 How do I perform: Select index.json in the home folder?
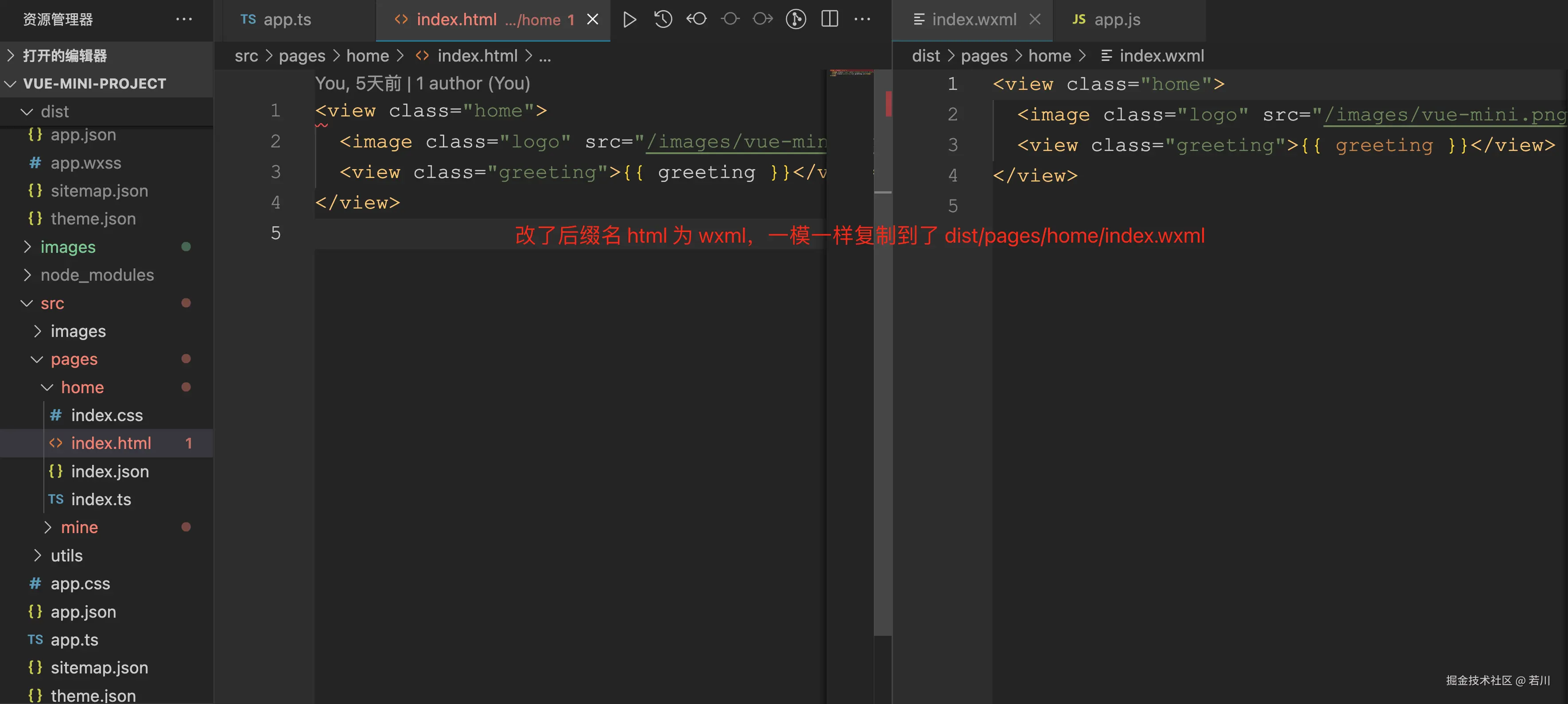tap(109, 471)
